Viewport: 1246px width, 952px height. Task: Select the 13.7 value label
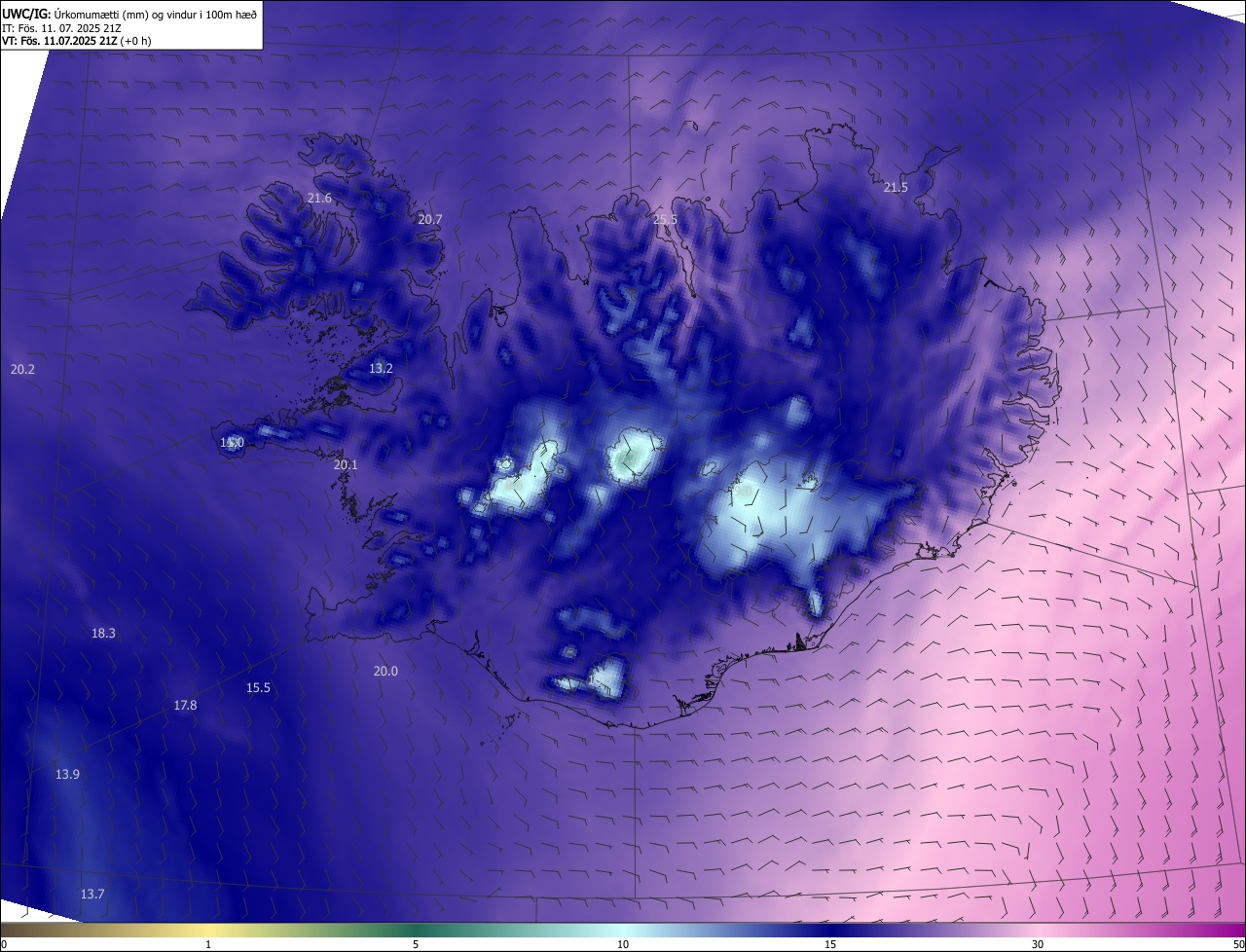[92, 894]
